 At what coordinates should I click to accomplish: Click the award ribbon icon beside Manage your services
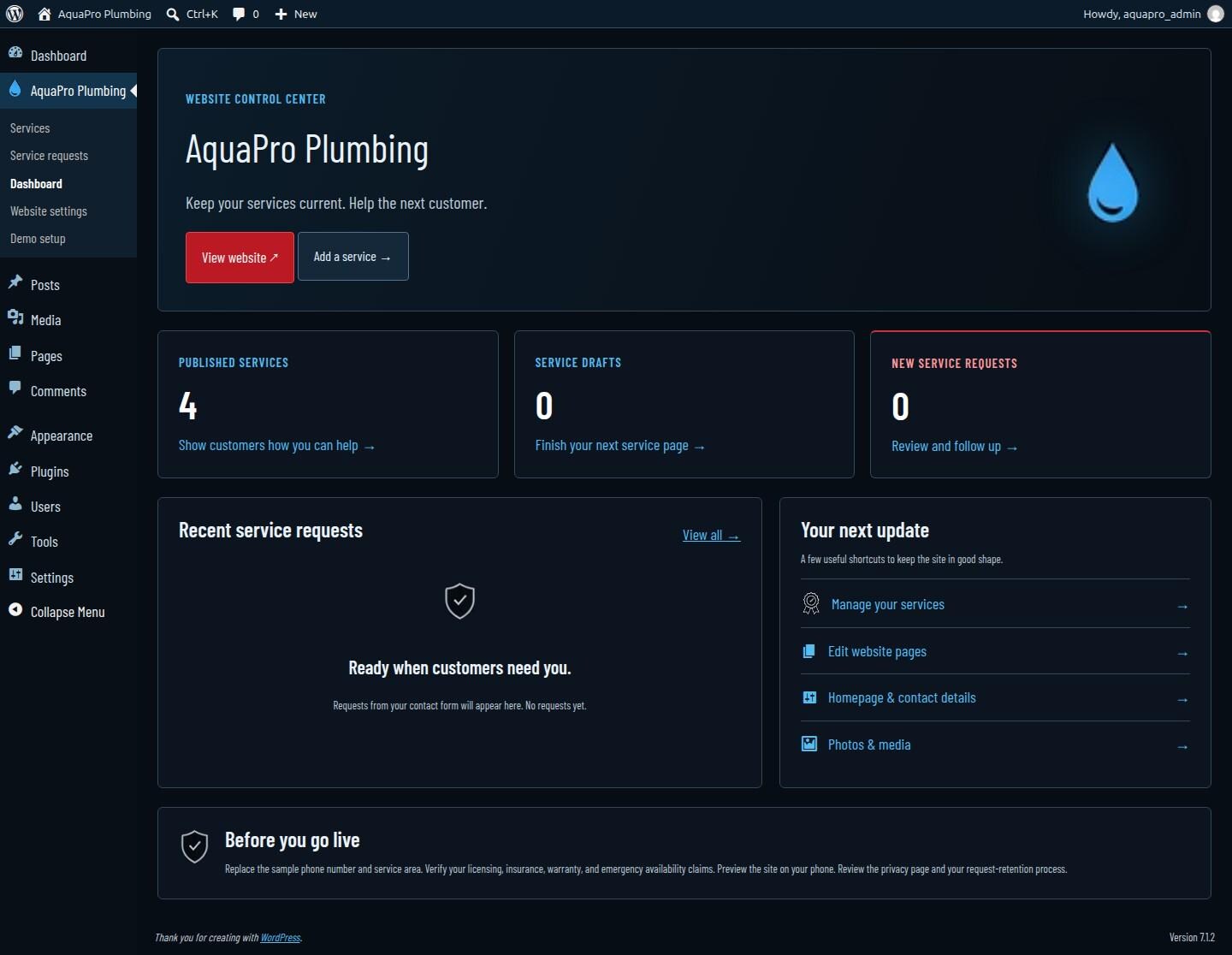pos(811,604)
